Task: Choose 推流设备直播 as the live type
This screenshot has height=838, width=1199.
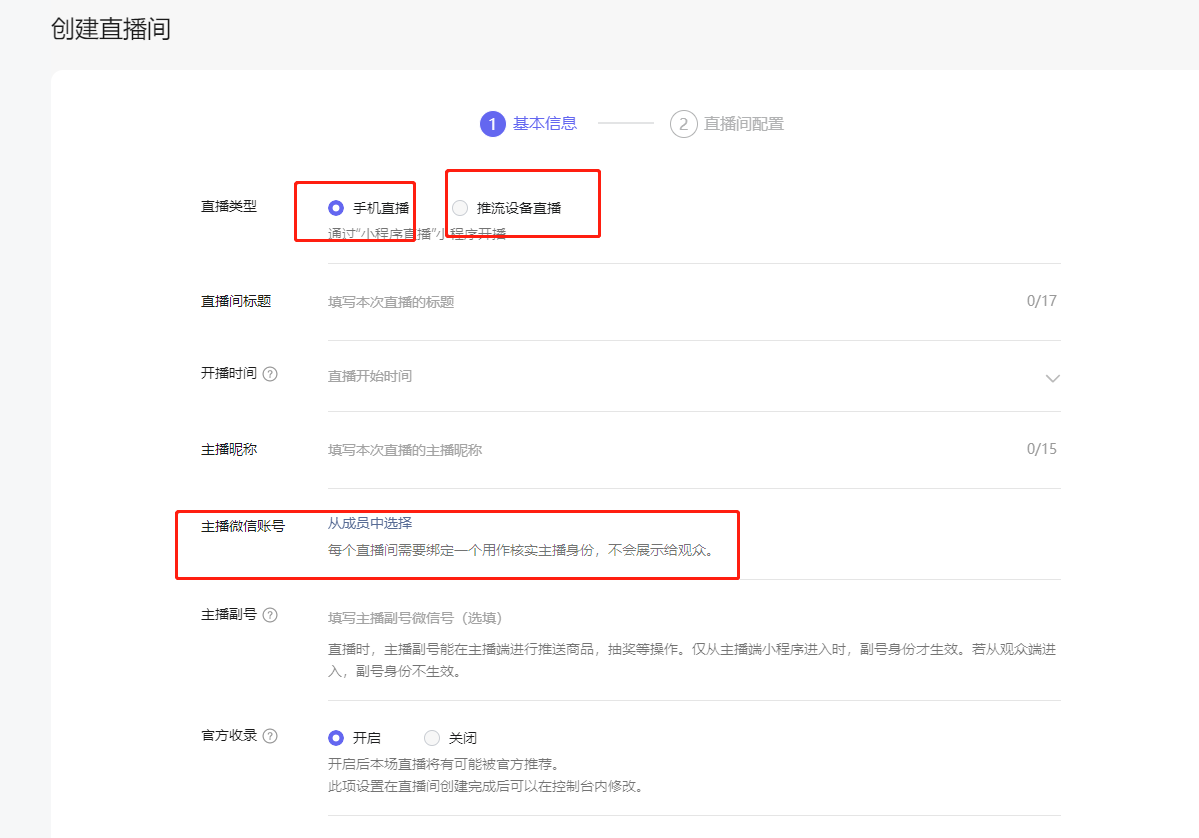Action: pyautogui.click(x=460, y=208)
